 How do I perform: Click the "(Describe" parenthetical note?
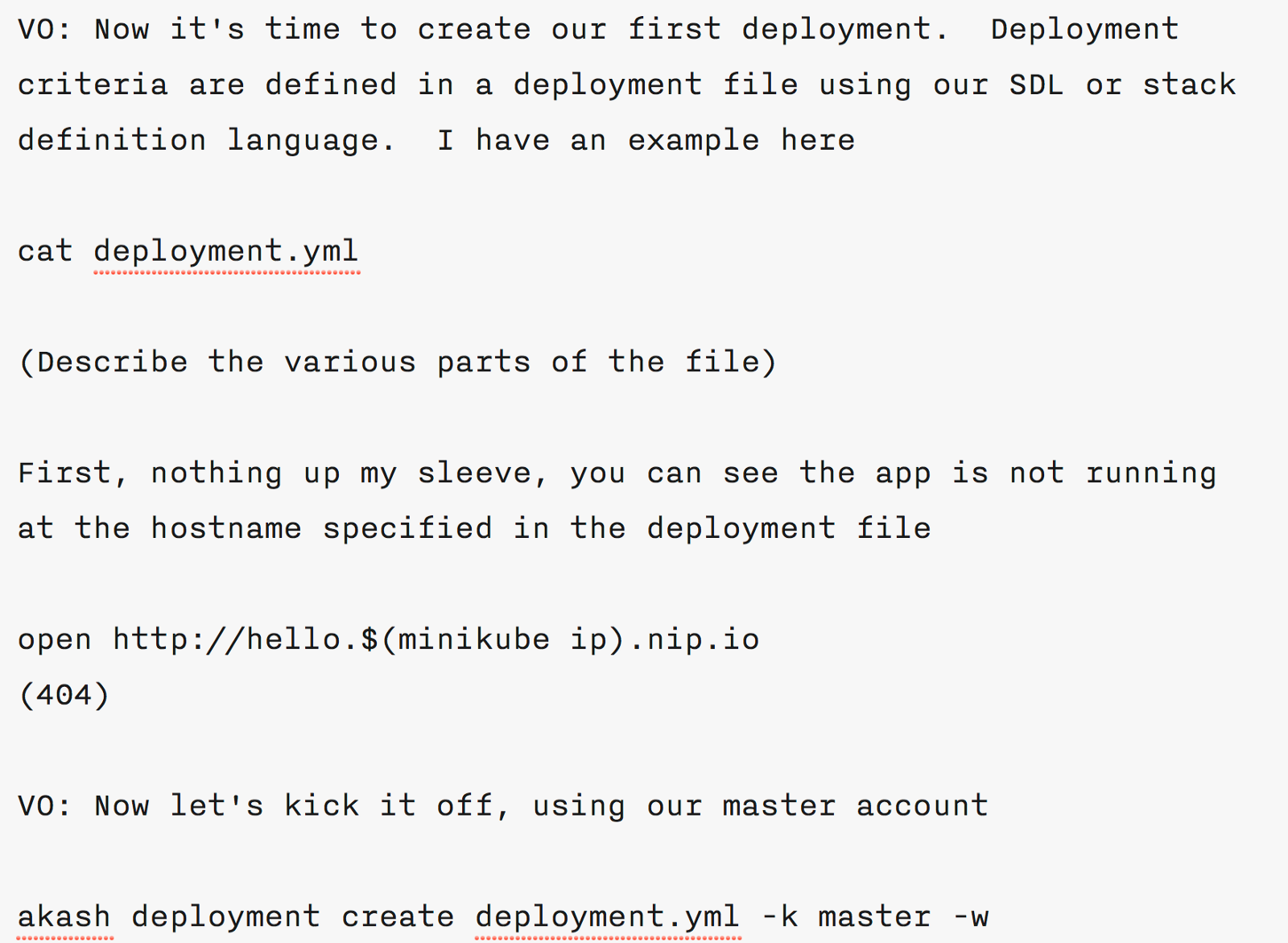pyautogui.click(x=103, y=362)
